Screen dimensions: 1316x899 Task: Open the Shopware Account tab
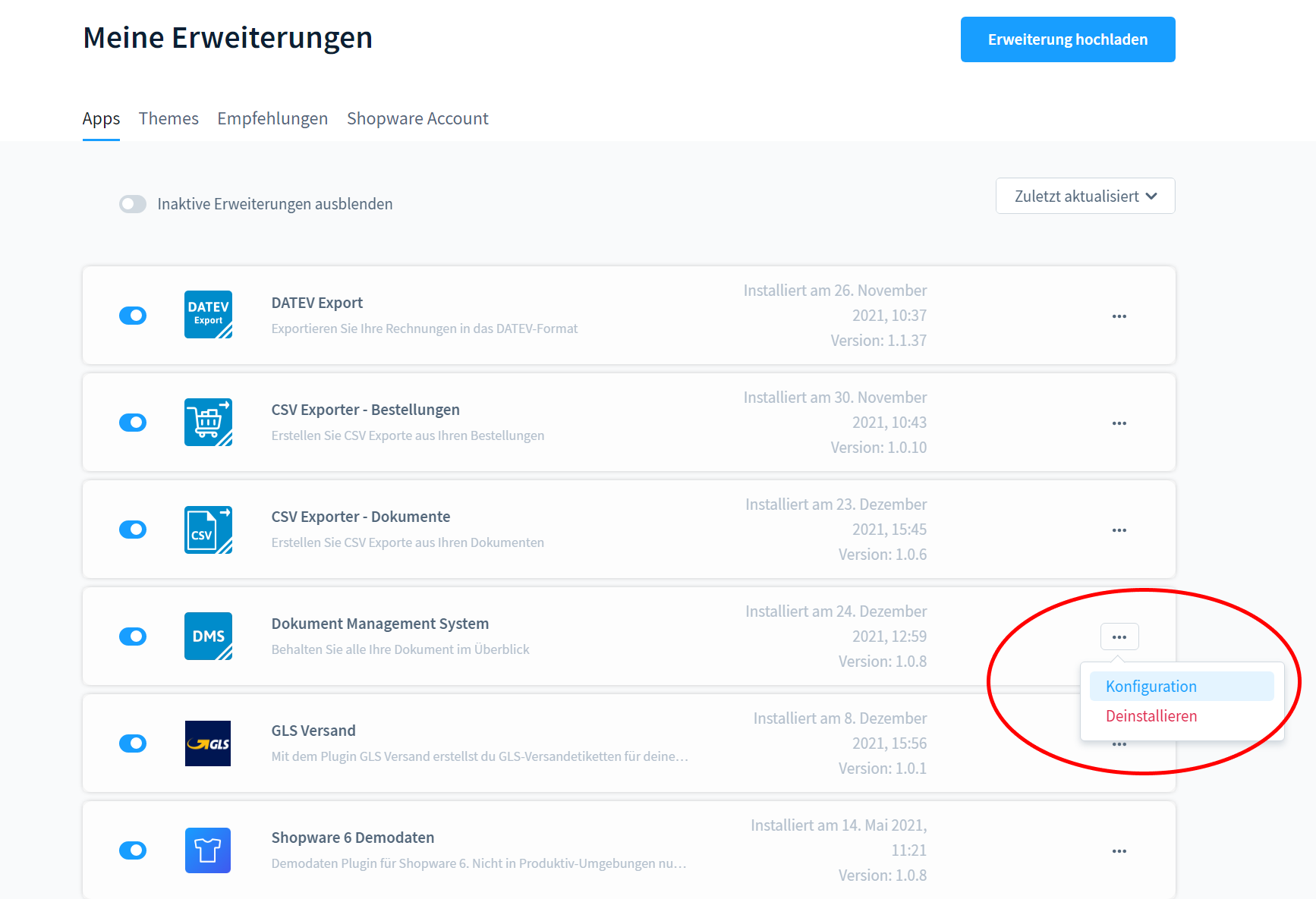coord(417,119)
